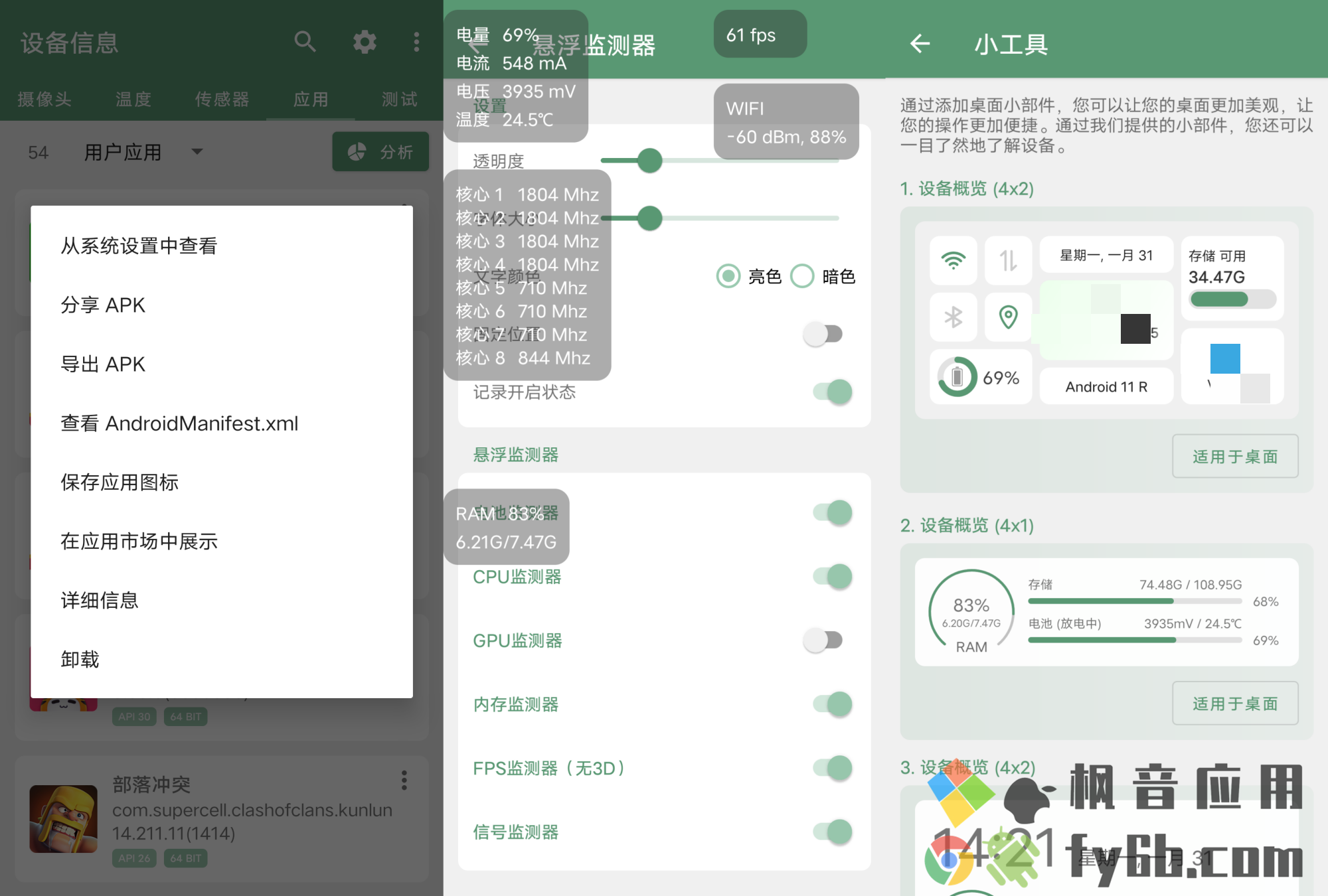This screenshot has height=896, width=1328.
Task: Tap the 2. 设备概览 (4x1) heading
Action: click(967, 525)
